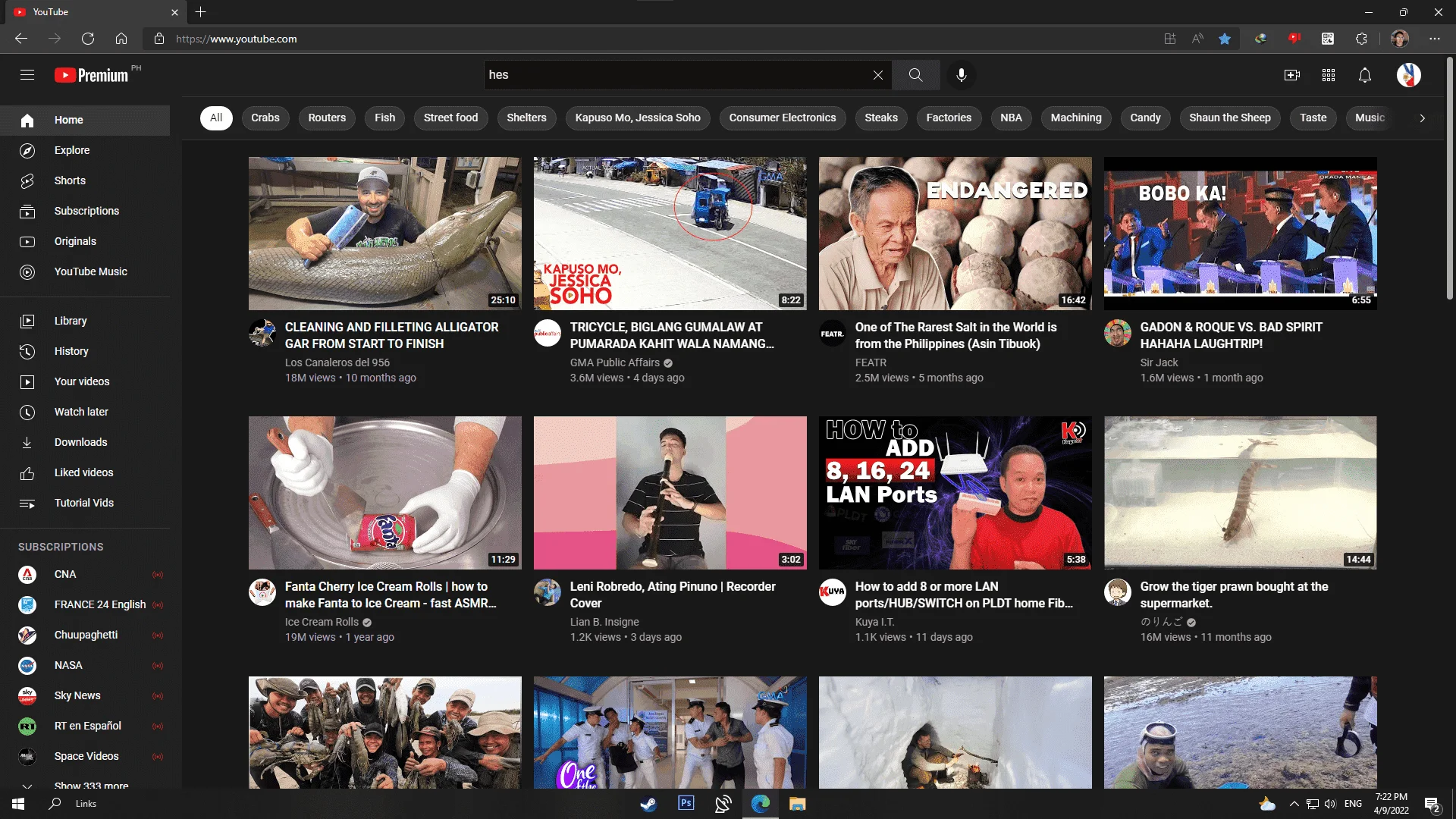Filter by the Candy chip
Screen dimensions: 1456x819
click(1145, 118)
